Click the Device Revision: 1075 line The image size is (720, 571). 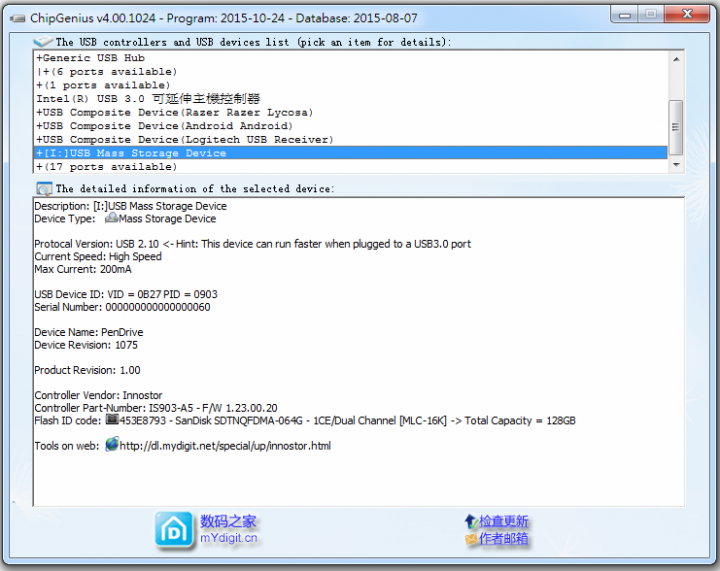(86, 345)
